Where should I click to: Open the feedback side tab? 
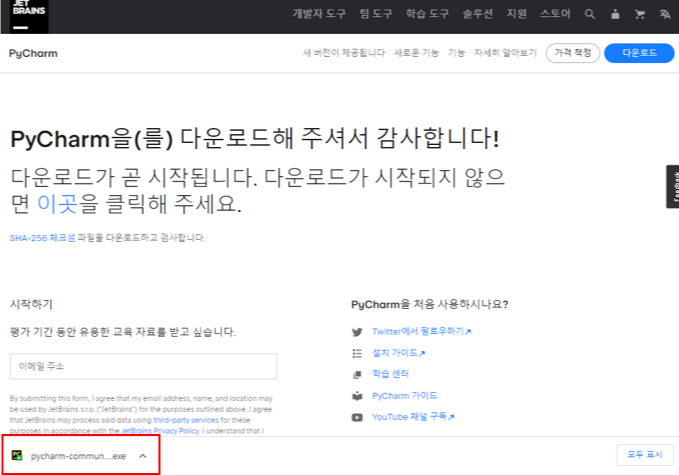pyautogui.click(x=673, y=187)
